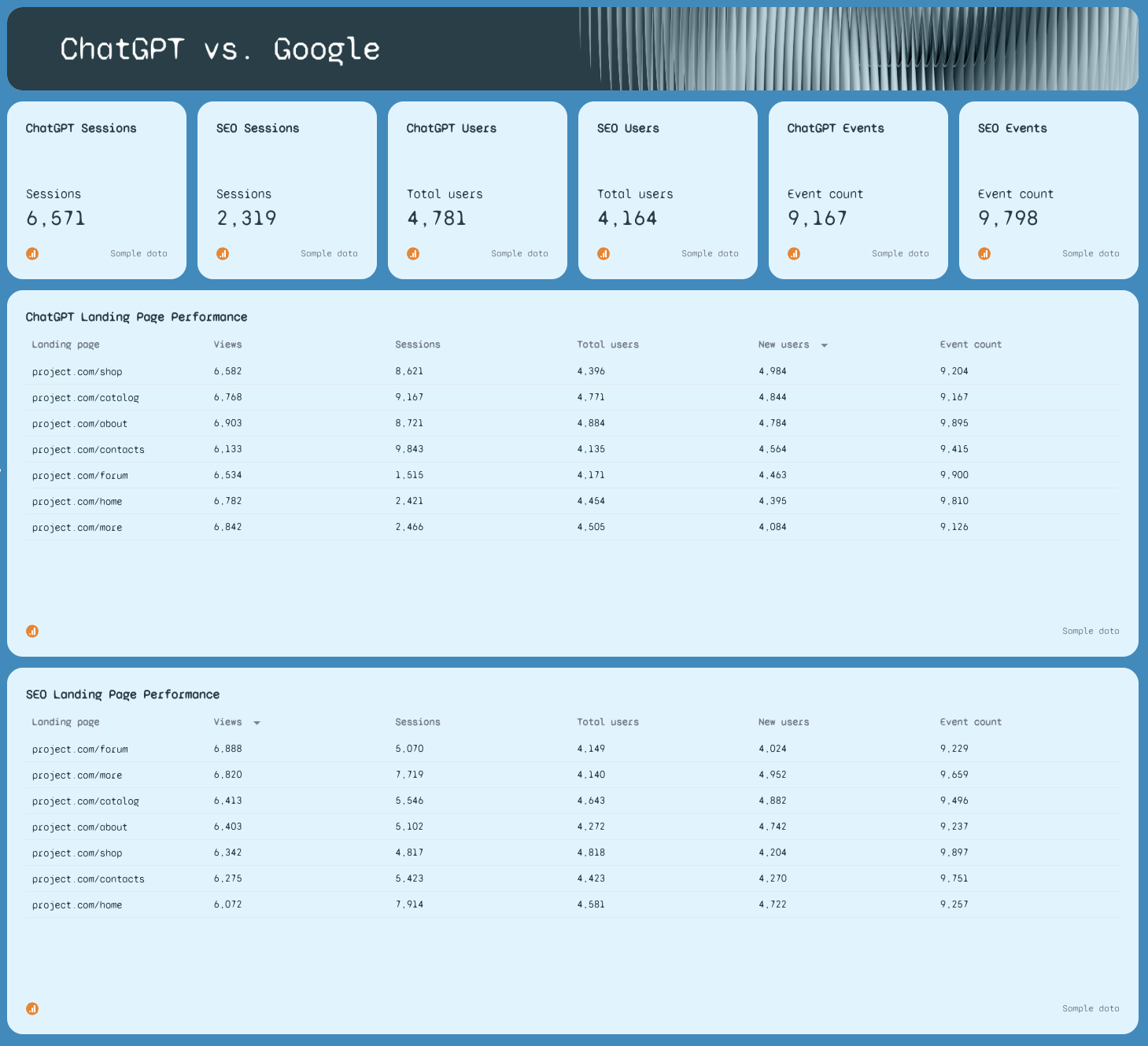Click the chart icon on SEO Sessions card
The image size is (1148, 1046).
tap(223, 253)
